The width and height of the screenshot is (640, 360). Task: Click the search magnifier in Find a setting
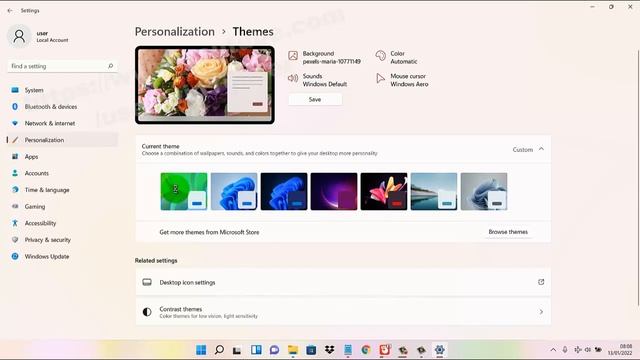pyautogui.click(x=110, y=66)
